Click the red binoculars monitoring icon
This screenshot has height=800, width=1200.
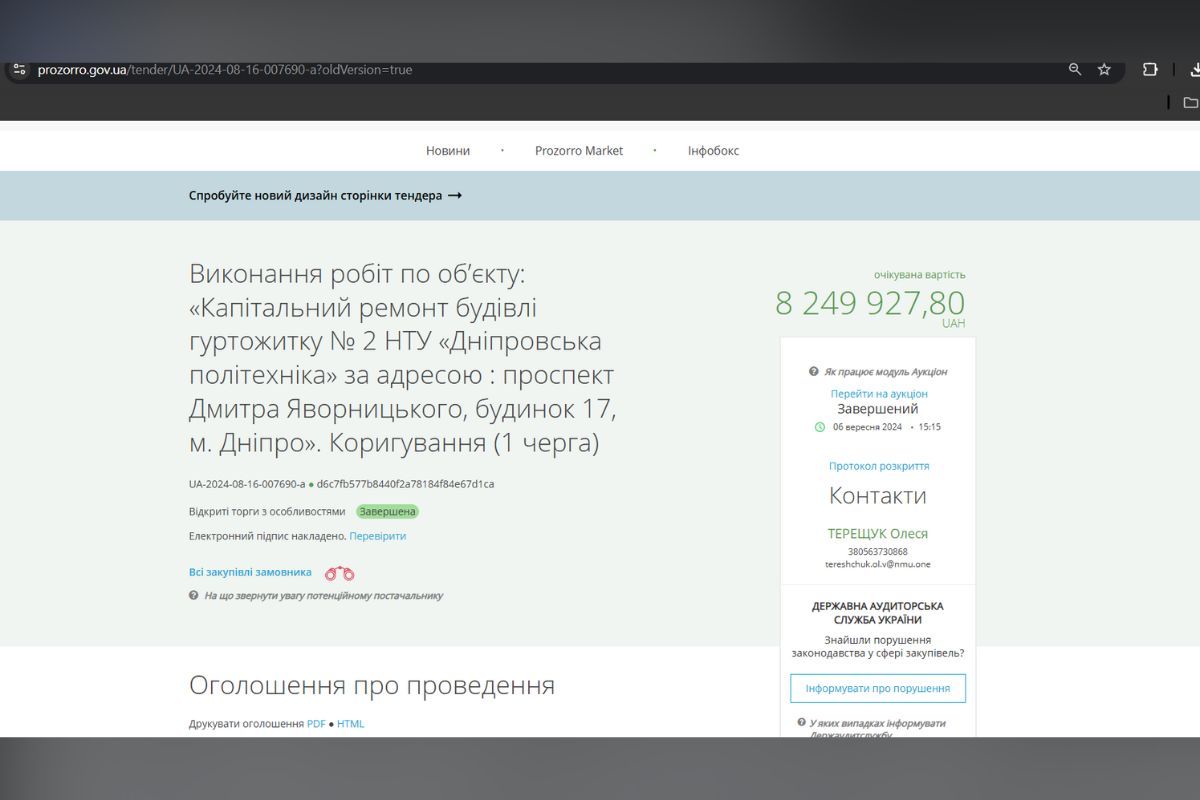pos(339,571)
